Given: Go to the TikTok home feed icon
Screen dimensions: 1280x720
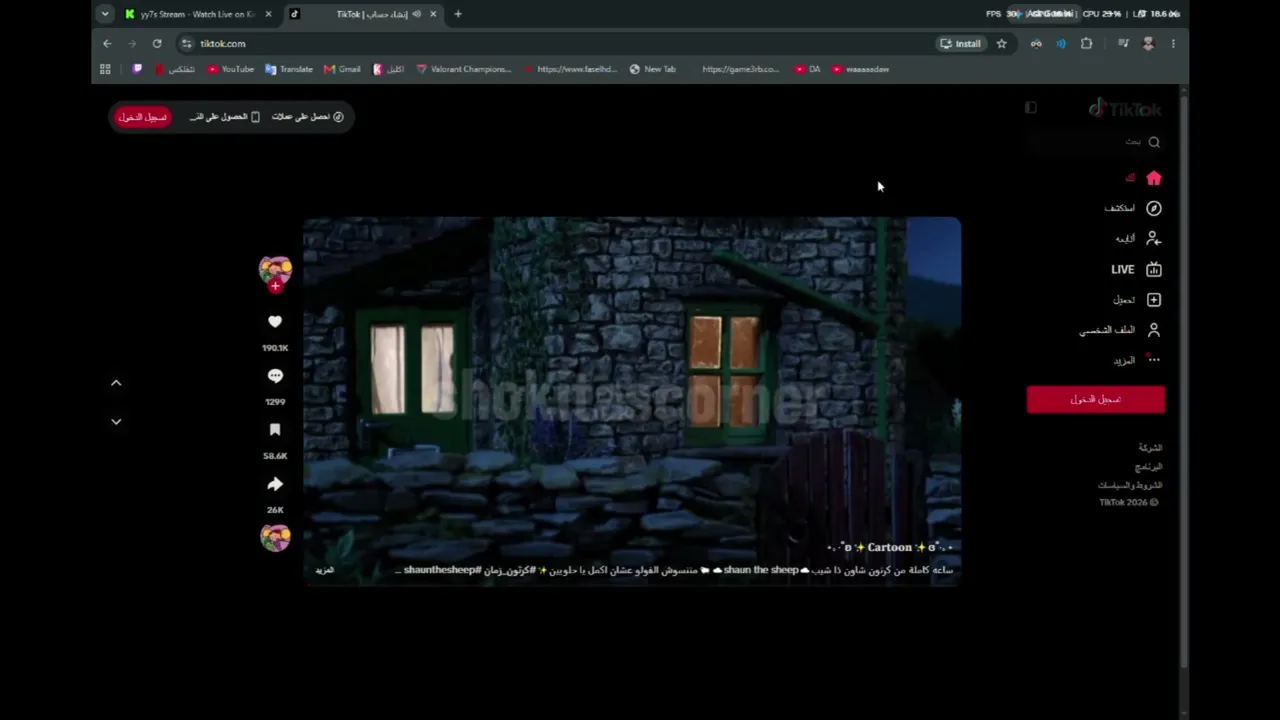Looking at the screenshot, I should click(x=1154, y=178).
